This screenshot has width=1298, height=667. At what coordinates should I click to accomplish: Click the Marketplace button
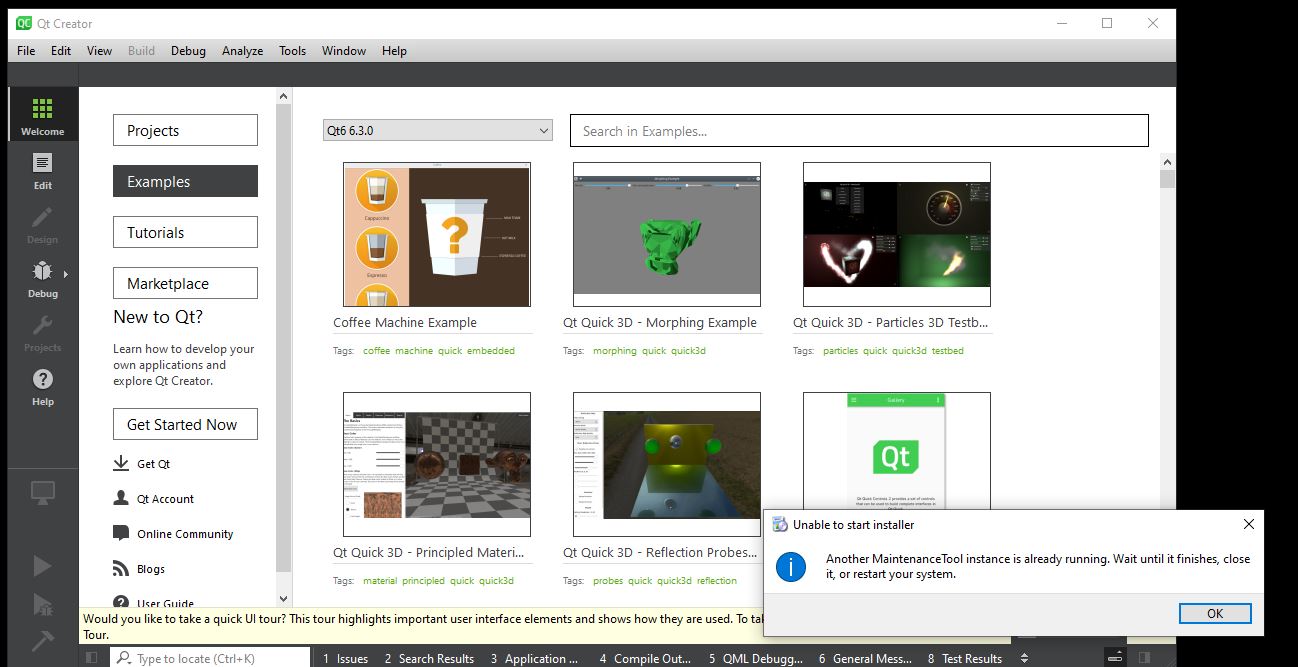[185, 283]
